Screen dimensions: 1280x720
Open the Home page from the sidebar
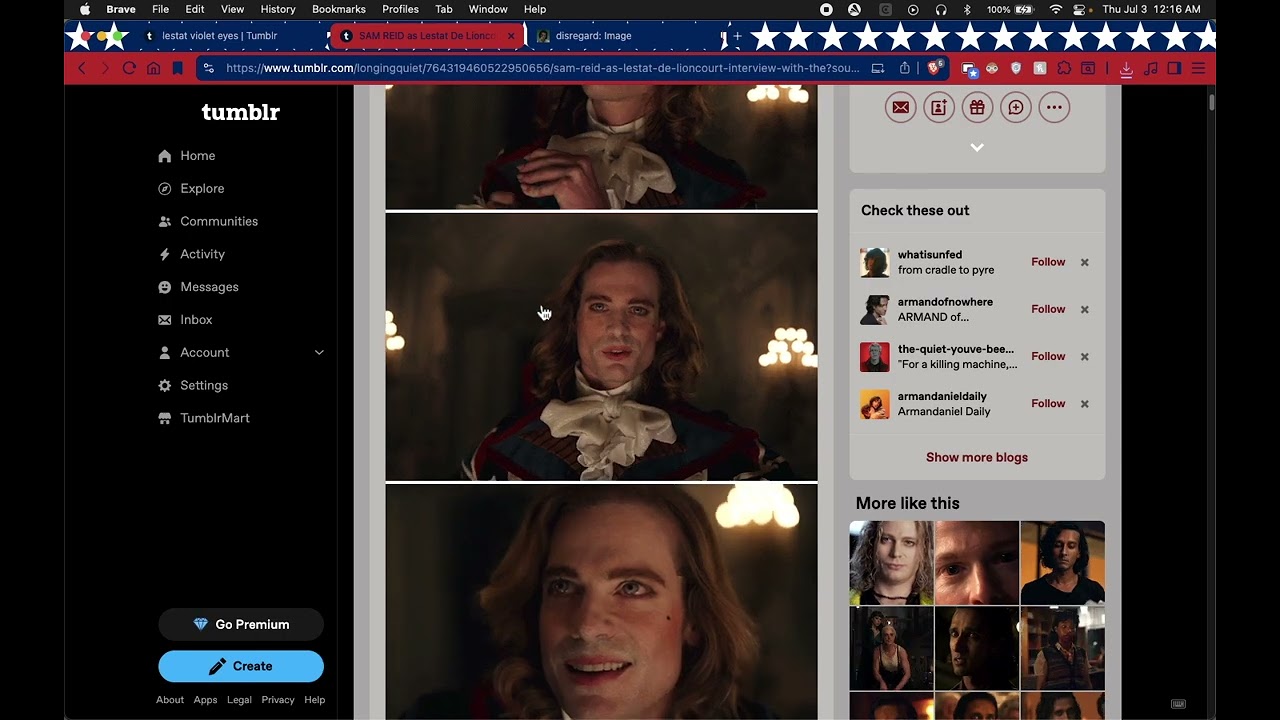point(187,156)
